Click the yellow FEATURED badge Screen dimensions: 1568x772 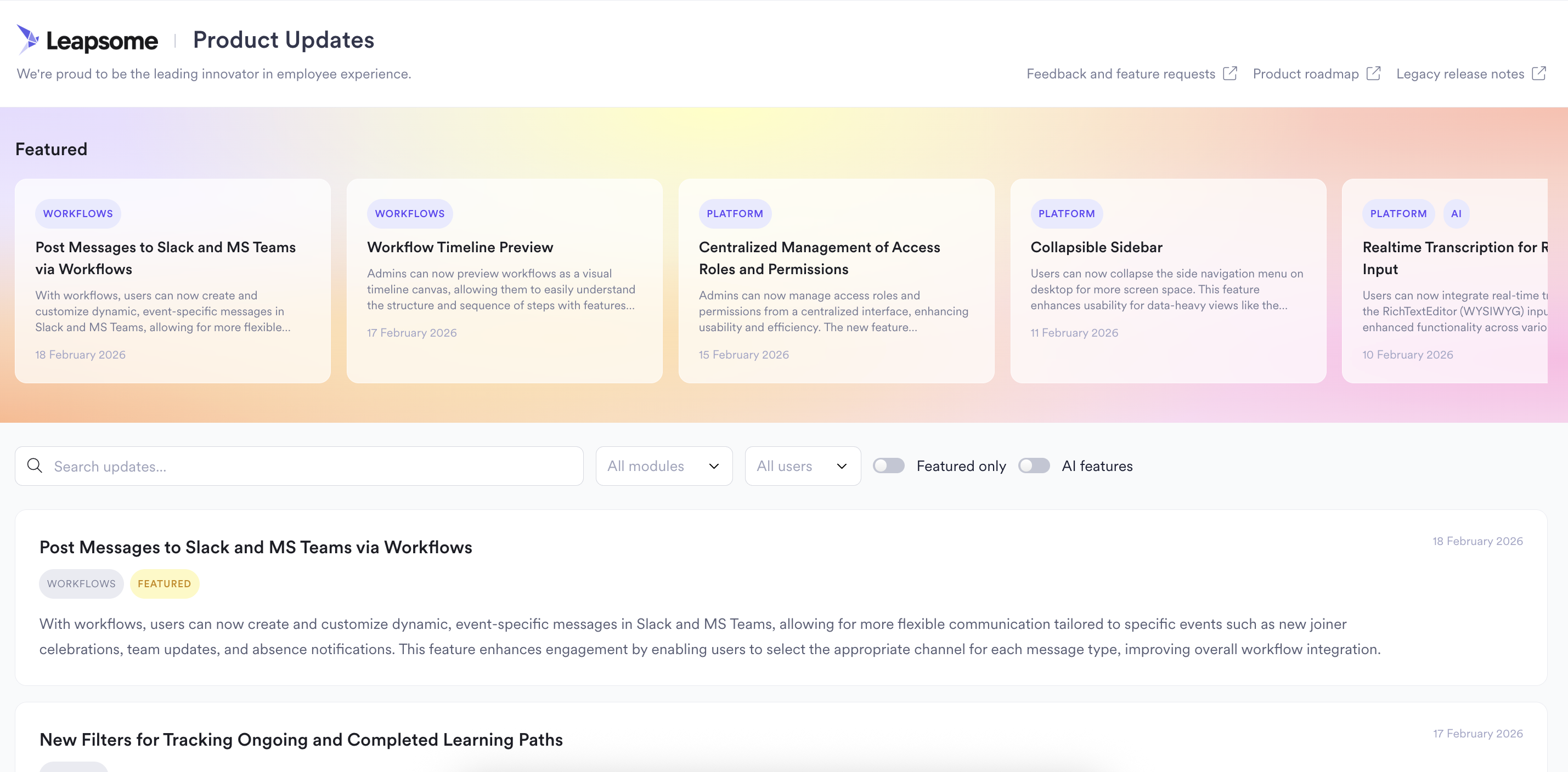[x=165, y=583]
